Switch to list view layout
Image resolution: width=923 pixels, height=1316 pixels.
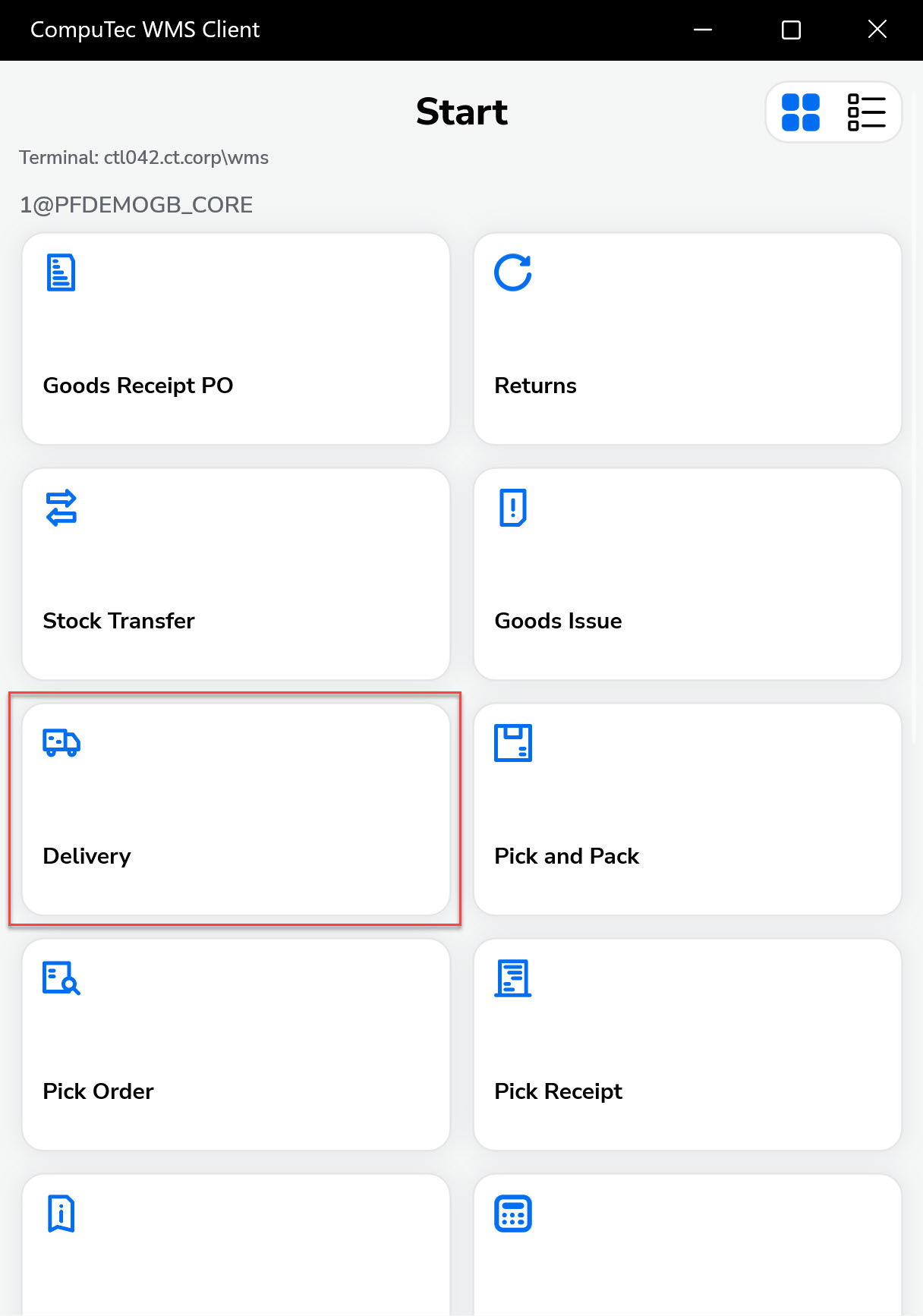(866, 112)
